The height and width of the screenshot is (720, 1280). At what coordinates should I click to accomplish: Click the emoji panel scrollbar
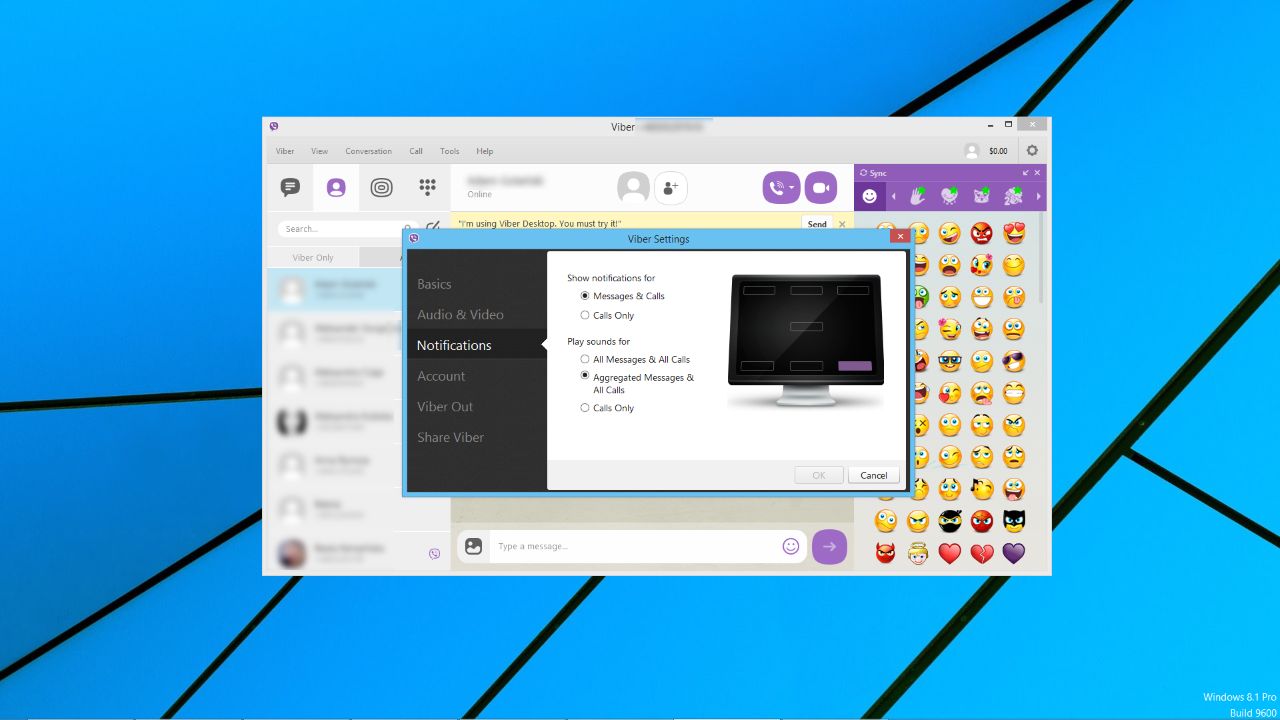coord(1041,258)
